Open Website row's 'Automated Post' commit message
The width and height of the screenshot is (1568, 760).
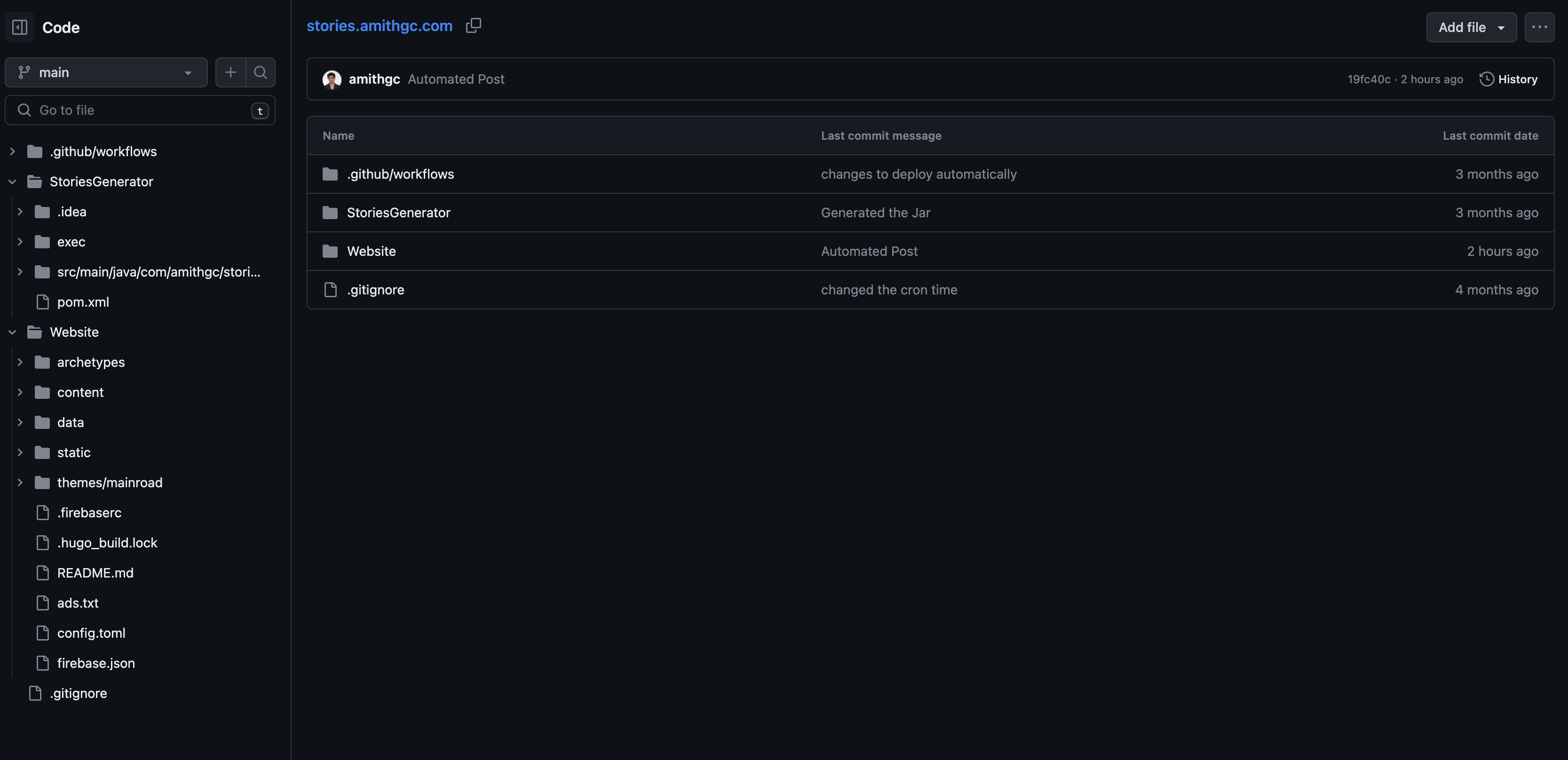[x=869, y=251]
